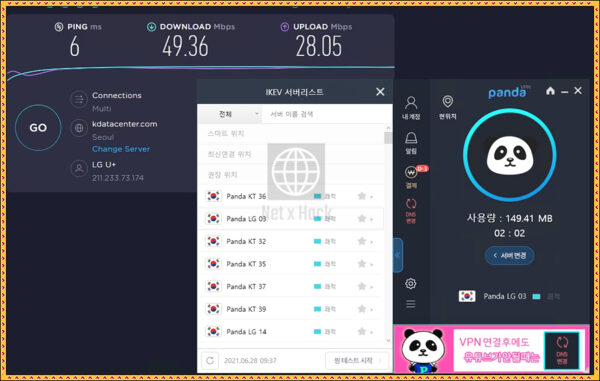Click the signal indicator of Panda KT 32
This screenshot has height=381, width=600.
[317, 241]
